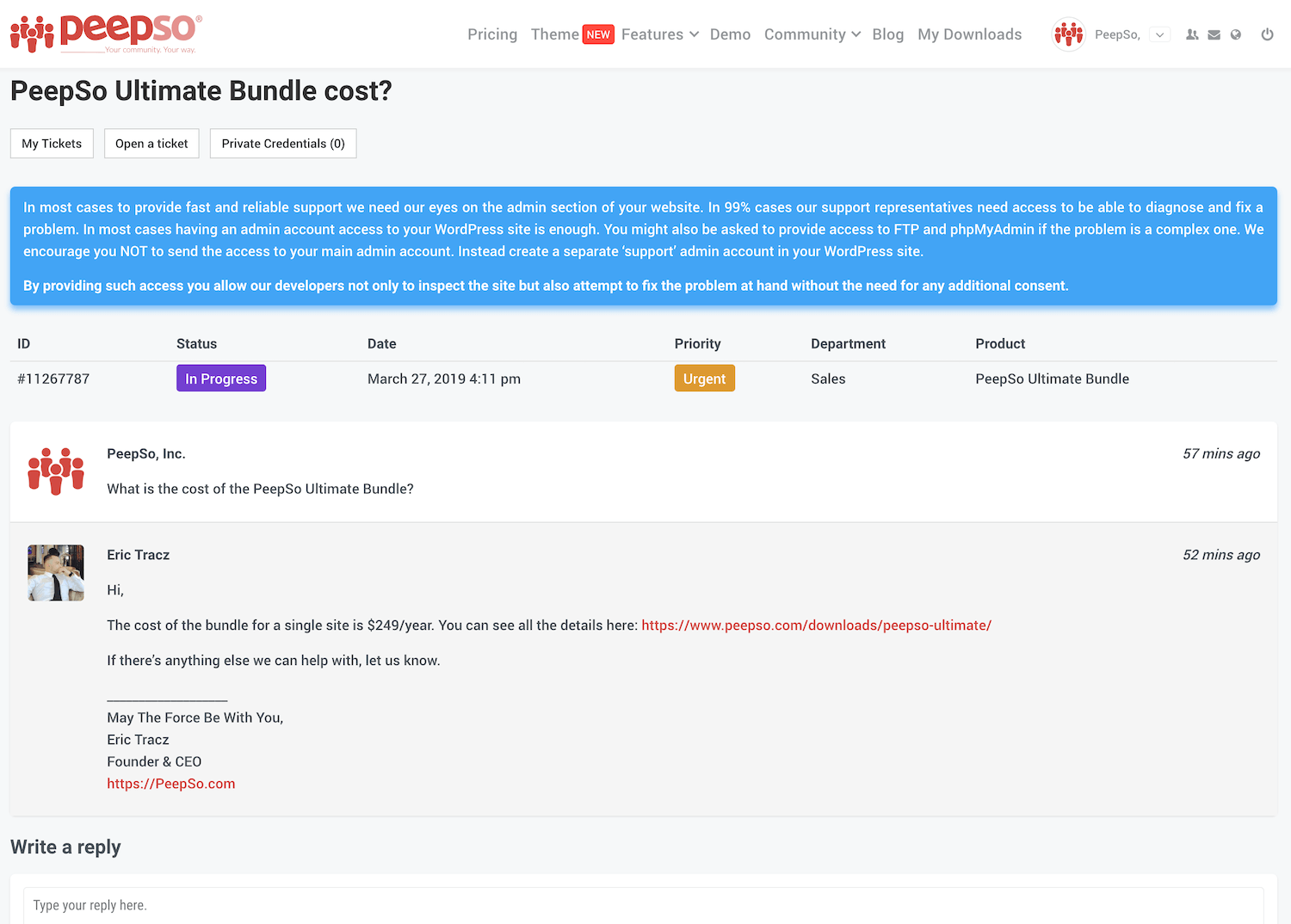The width and height of the screenshot is (1291, 924).
Task: Open messages envelope icon
Action: [1214, 35]
